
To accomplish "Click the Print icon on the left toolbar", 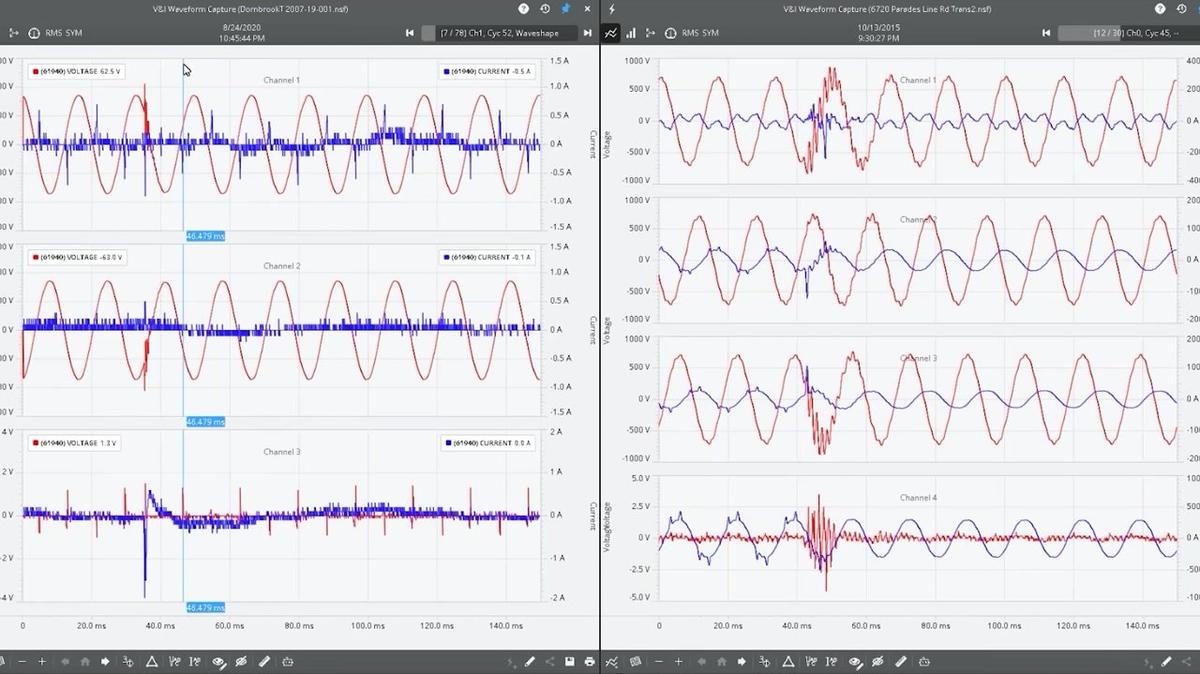I will [x=590, y=661].
